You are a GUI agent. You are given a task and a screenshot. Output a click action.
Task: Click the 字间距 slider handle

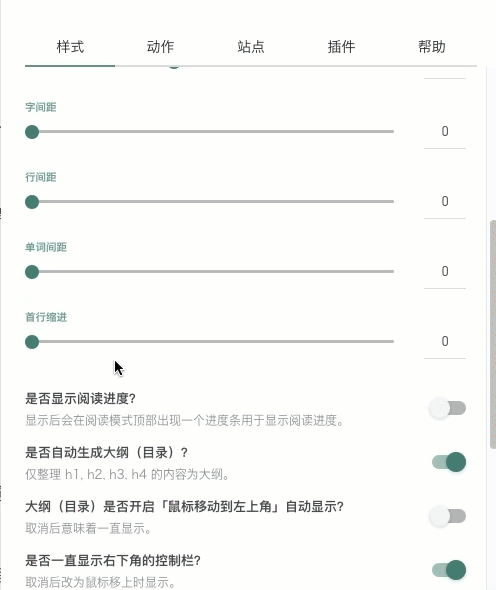(32, 132)
